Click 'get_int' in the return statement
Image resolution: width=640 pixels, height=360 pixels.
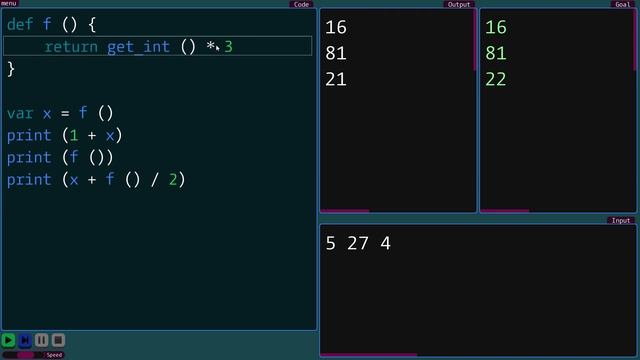point(138,47)
